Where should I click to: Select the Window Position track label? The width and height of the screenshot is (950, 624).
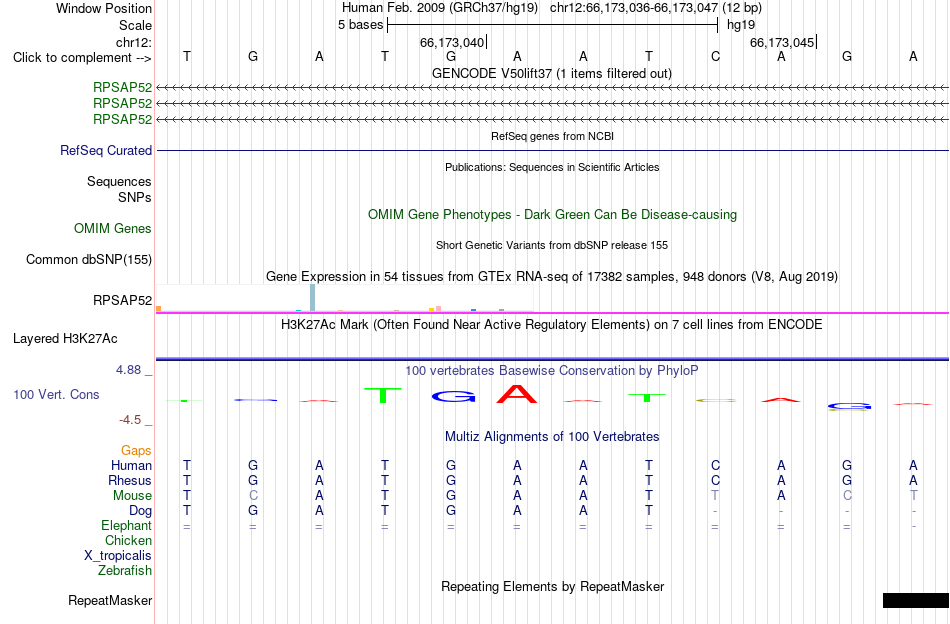pos(104,8)
